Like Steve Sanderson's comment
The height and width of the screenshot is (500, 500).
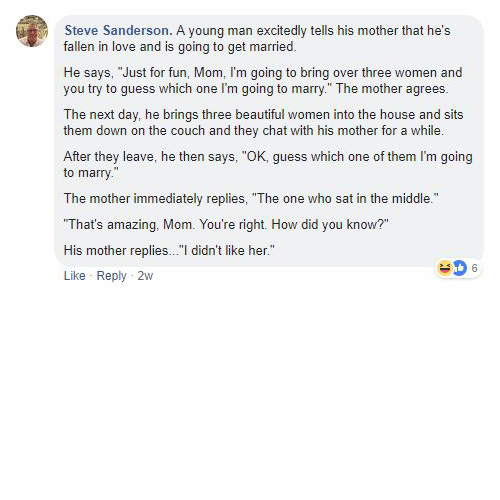click(75, 276)
